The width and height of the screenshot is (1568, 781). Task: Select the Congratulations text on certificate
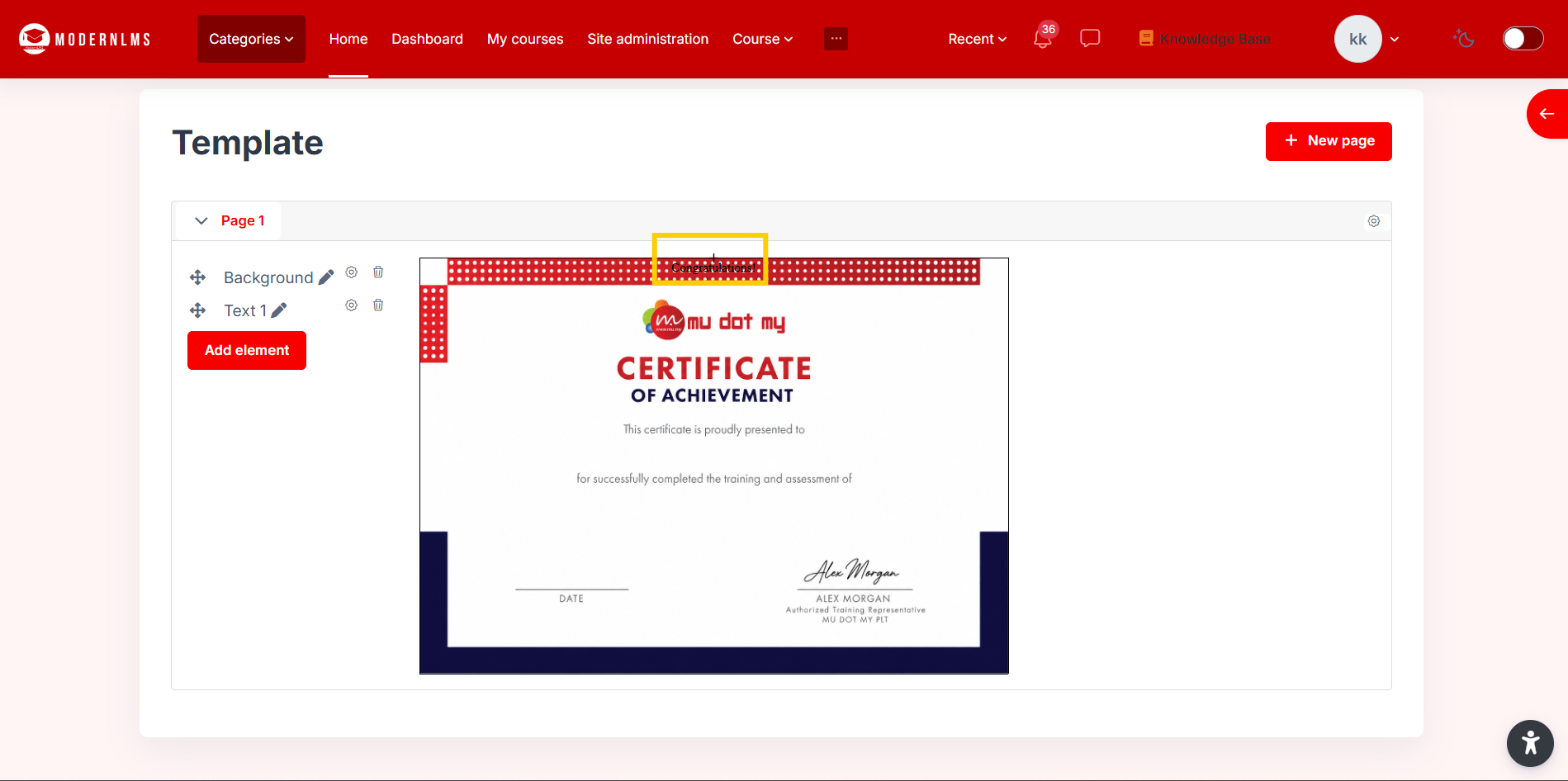712,267
